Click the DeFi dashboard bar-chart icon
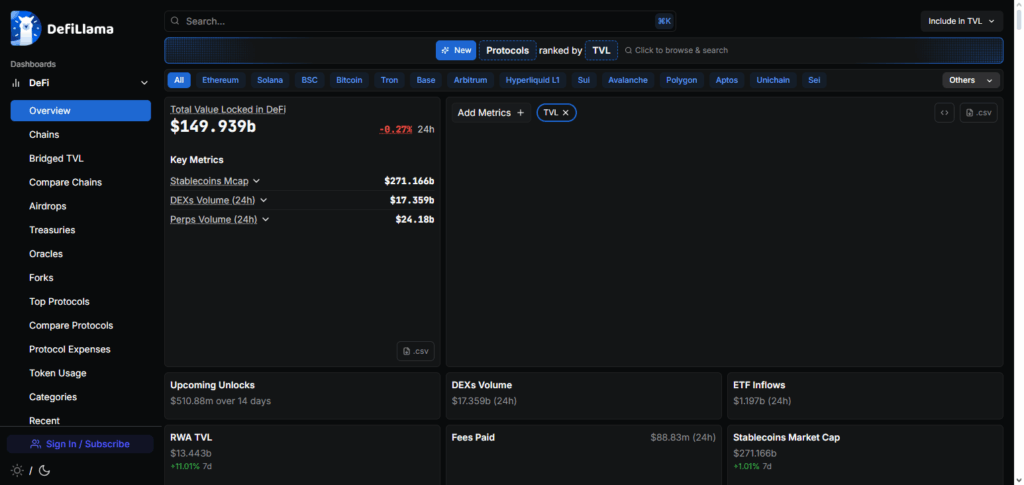Image resolution: width=1024 pixels, height=485 pixels. (16, 83)
